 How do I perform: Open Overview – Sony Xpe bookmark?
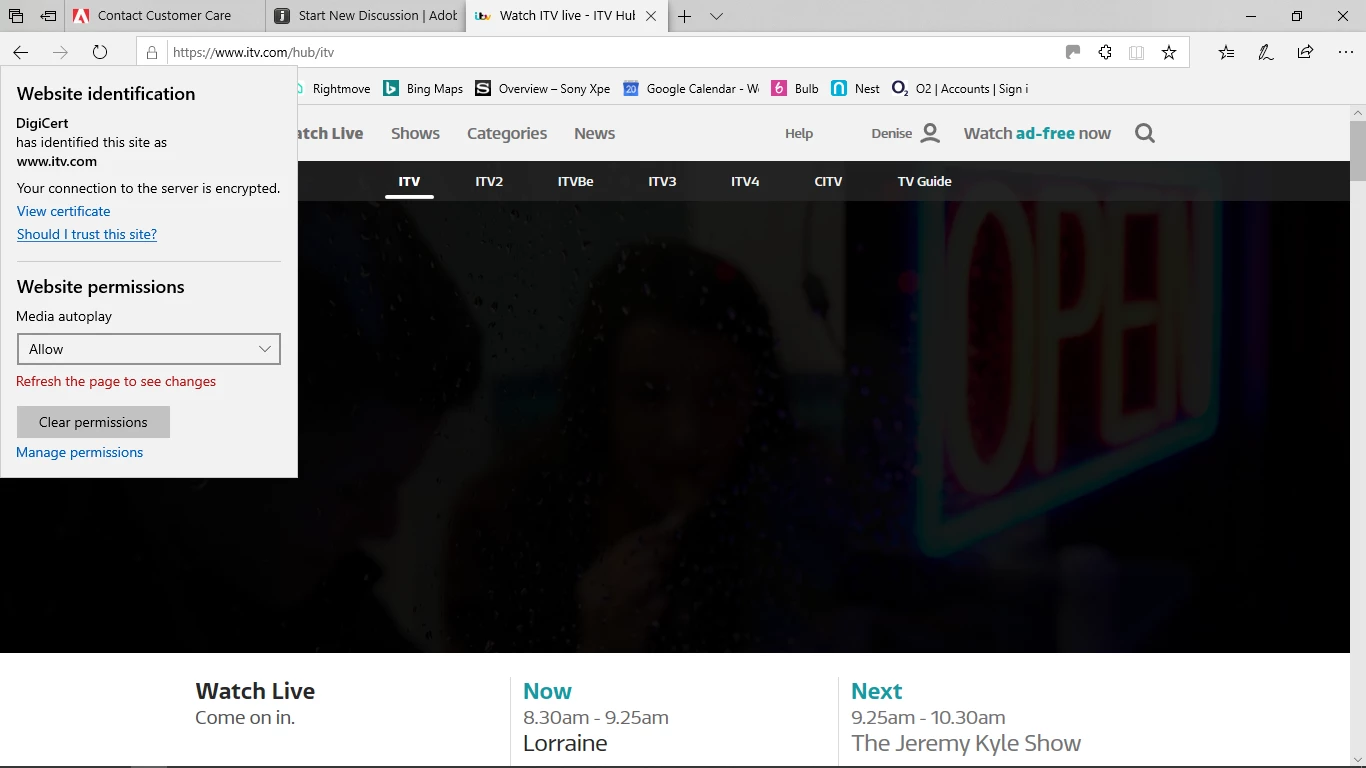point(543,89)
